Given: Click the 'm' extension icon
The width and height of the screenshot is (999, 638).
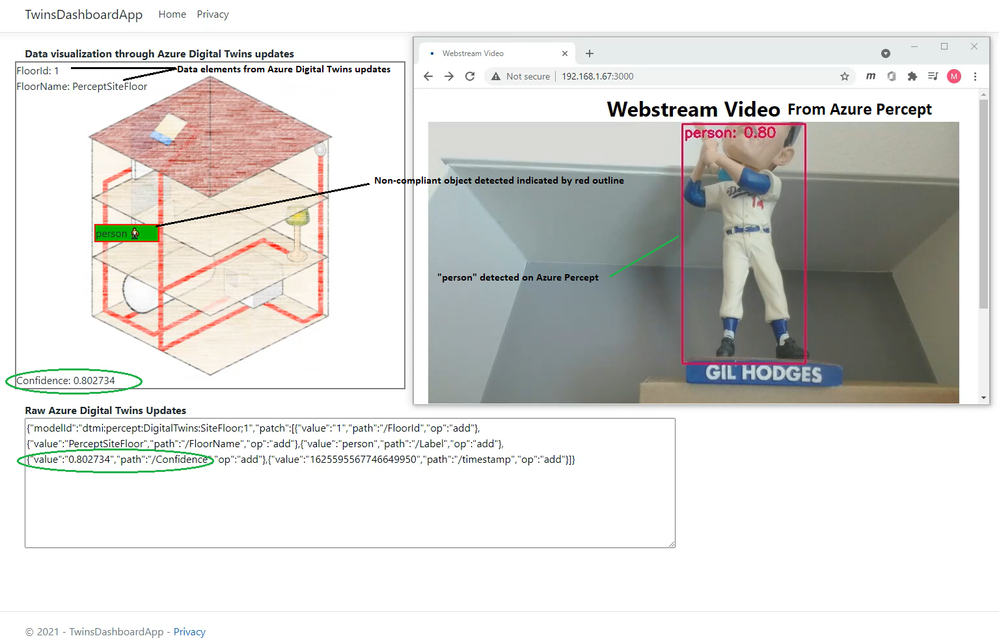Looking at the screenshot, I should (x=870, y=76).
